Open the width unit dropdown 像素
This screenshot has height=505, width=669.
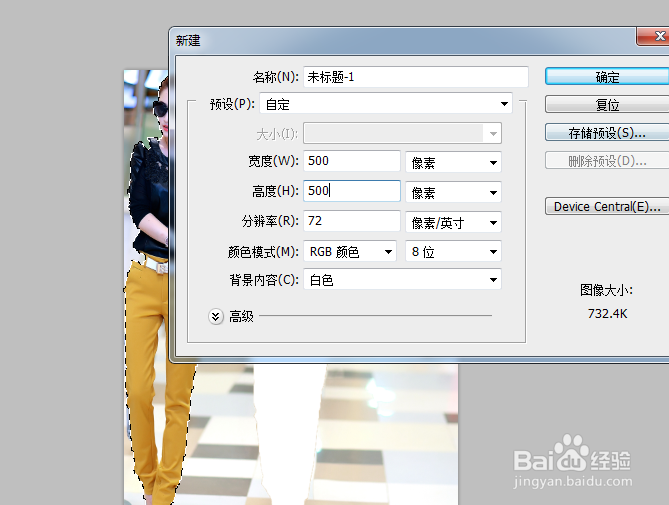click(x=453, y=162)
